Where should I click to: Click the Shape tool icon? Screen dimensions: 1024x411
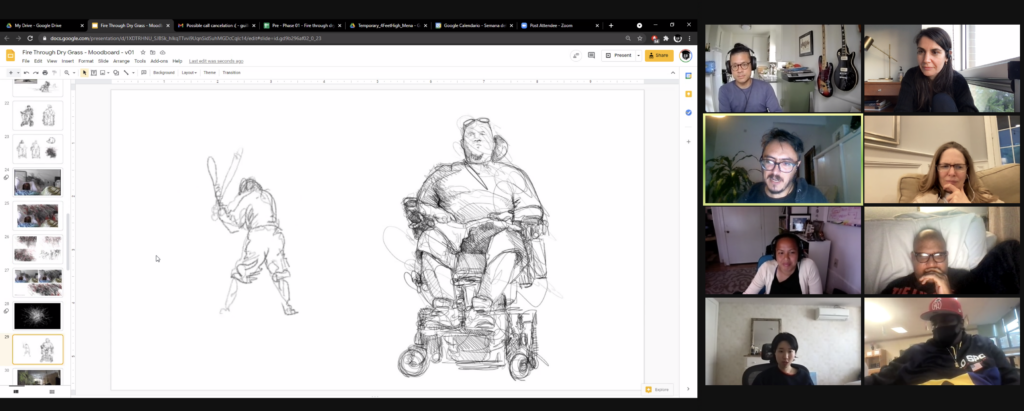114,73
